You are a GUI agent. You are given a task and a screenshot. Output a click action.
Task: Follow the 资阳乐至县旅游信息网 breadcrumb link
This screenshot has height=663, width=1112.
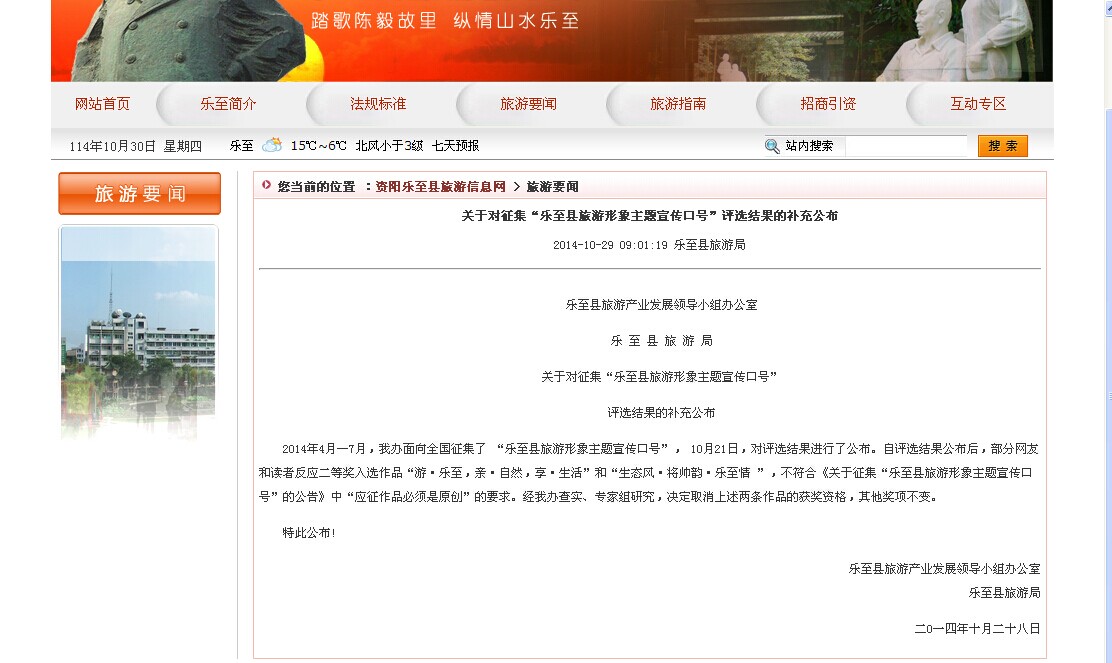pyautogui.click(x=440, y=187)
